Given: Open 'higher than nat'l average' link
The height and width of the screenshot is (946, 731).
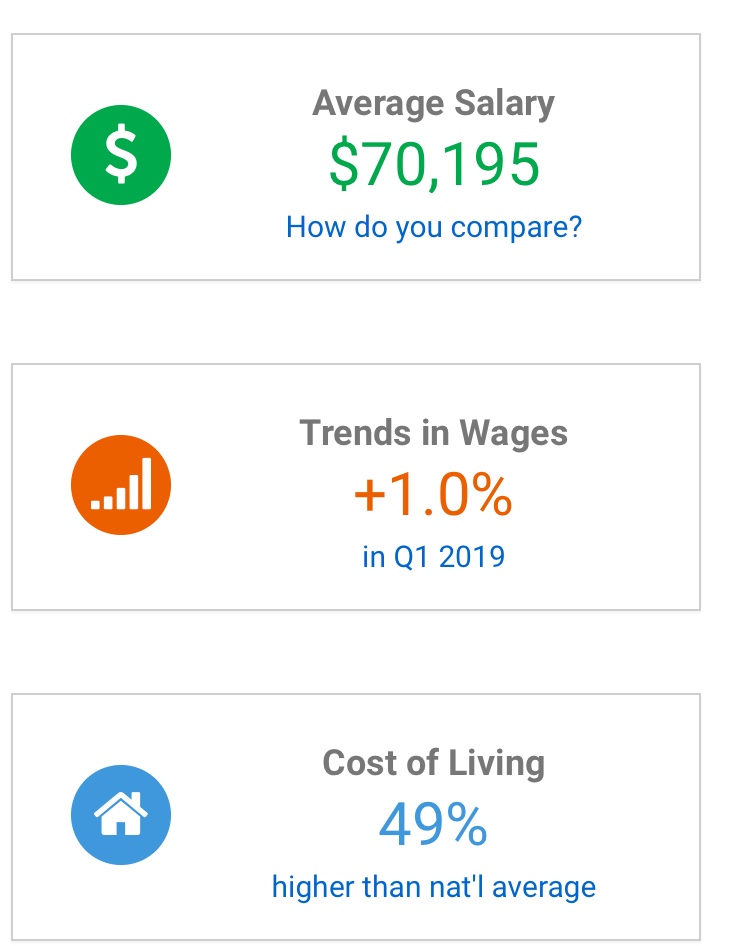Looking at the screenshot, I should (434, 888).
